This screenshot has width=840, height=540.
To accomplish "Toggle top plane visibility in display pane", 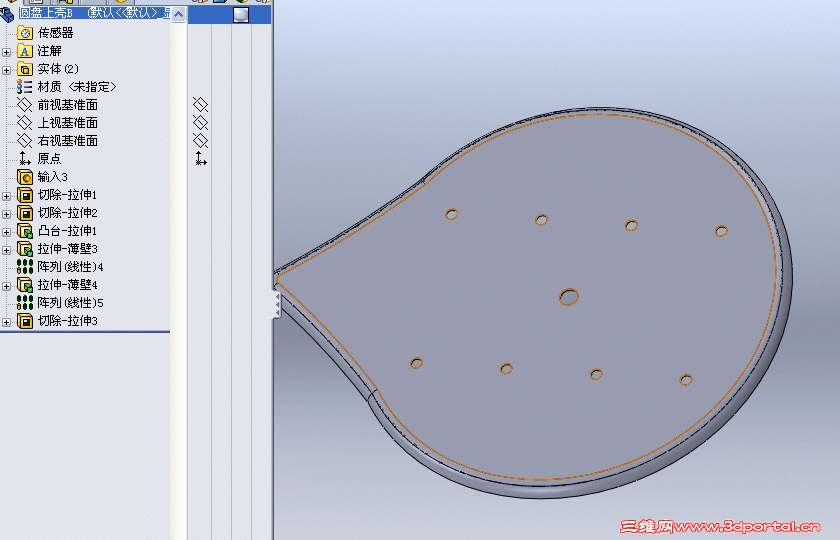I will tap(200, 123).
